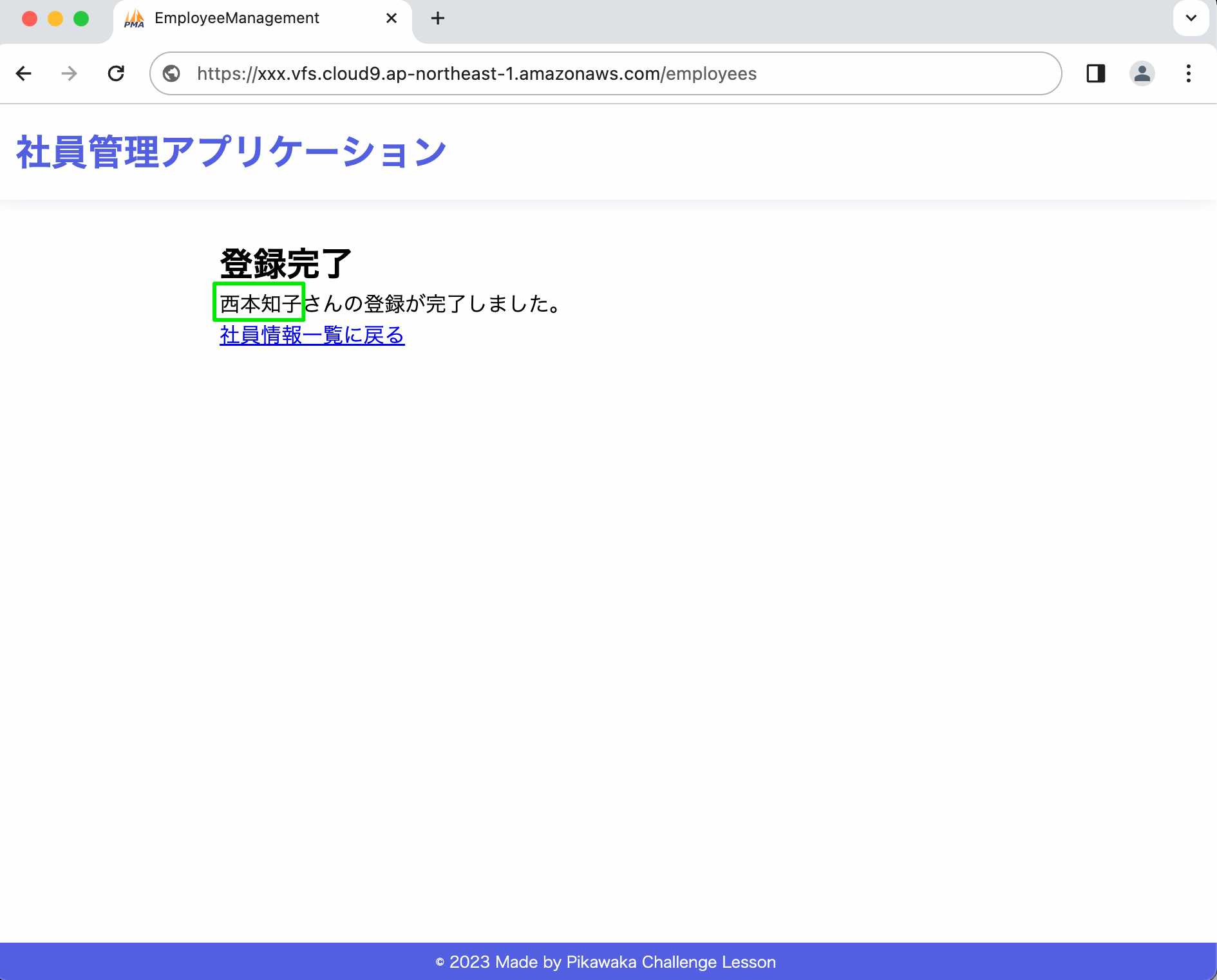This screenshot has width=1217, height=980.
Task: Select the EmployeeManagement tab
Action: pyautogui.click(x=236, y=18)
